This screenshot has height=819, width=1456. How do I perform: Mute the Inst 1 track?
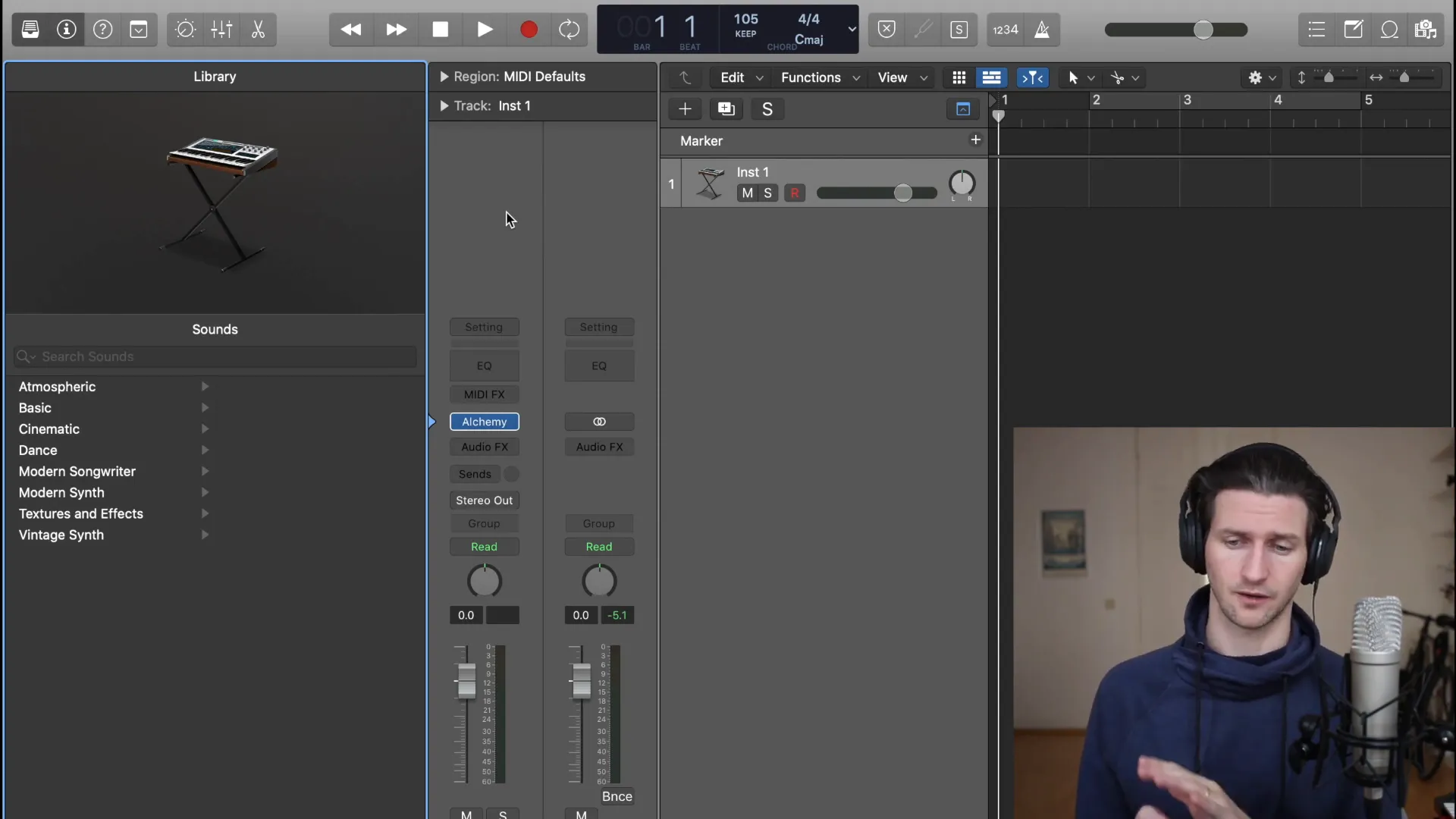pyautogui.click(x=747, y=193)
